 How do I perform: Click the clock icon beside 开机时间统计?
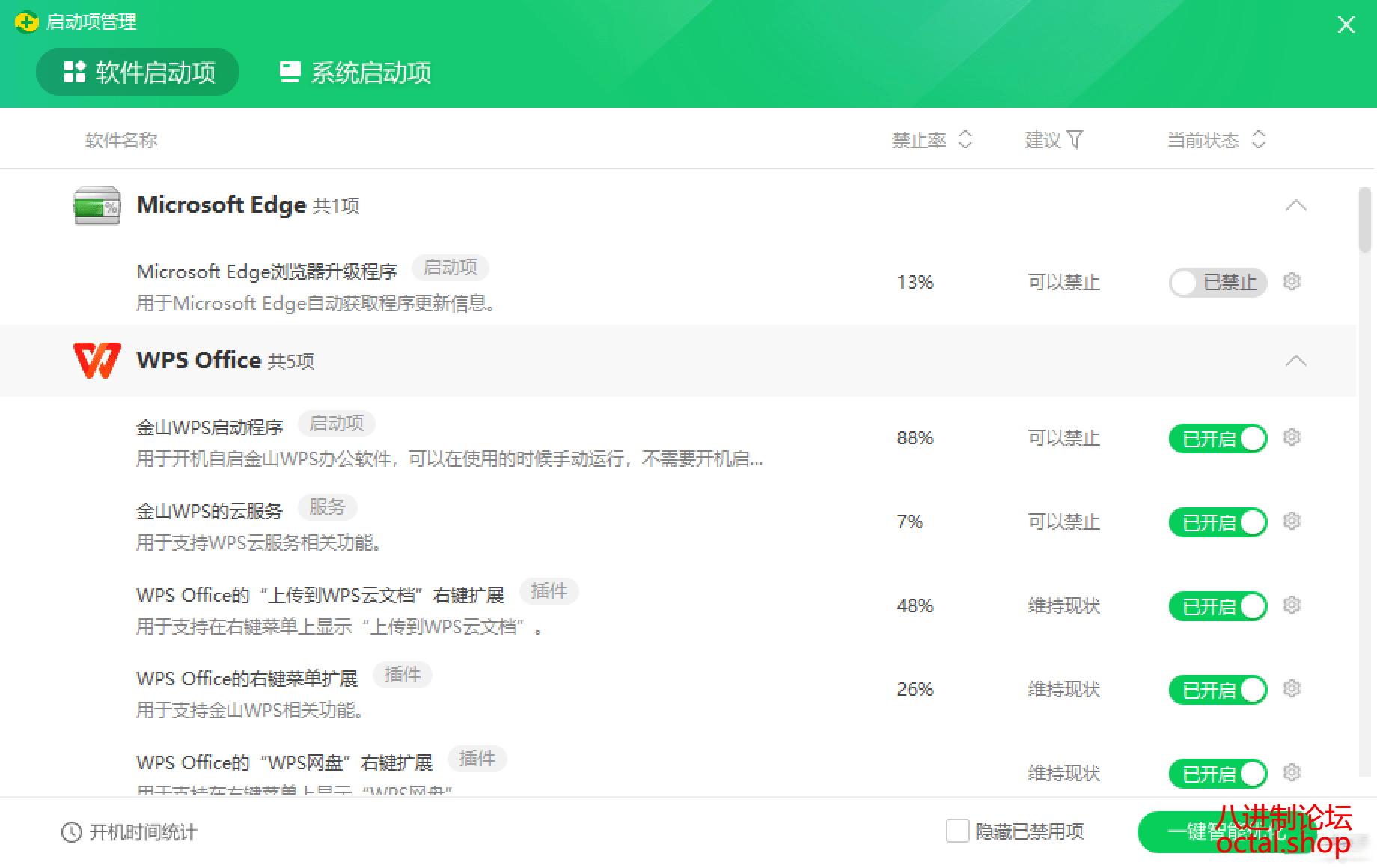click(x=72, y=832)
